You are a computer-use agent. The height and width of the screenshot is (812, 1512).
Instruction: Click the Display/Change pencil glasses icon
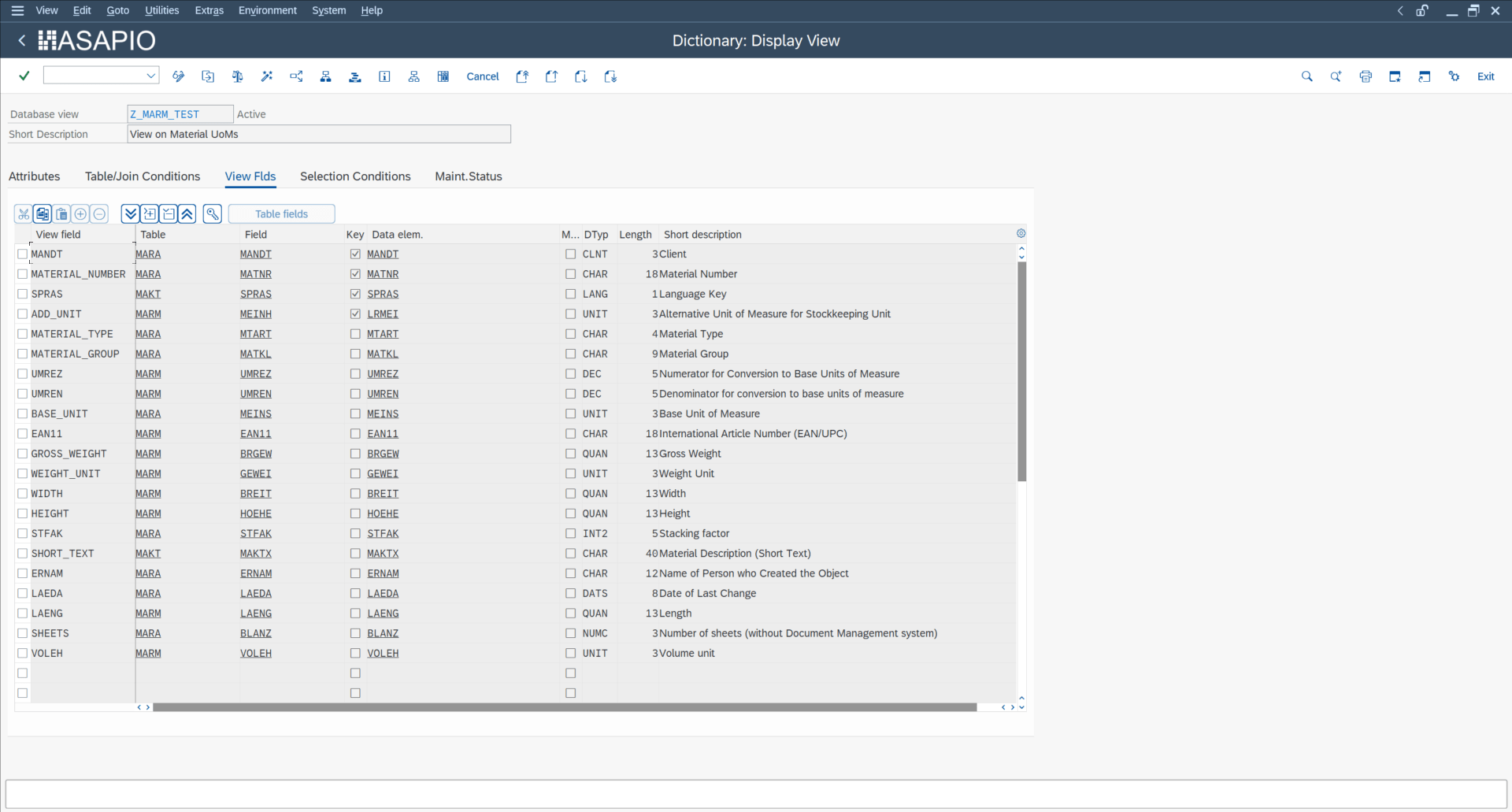click(179, 76)
